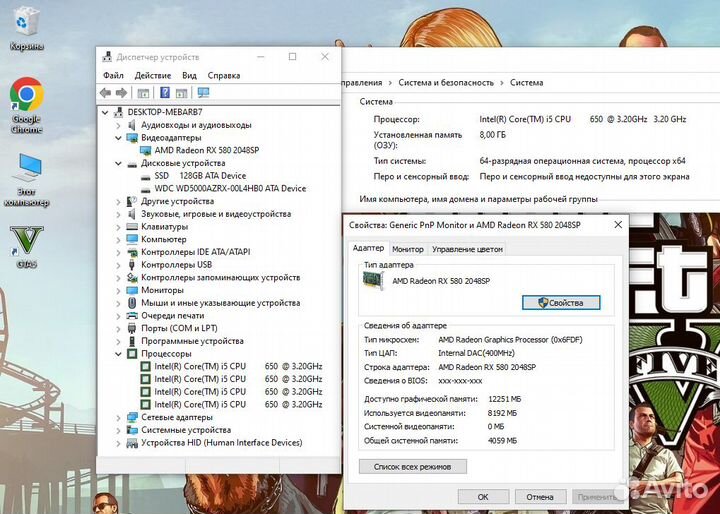
Task: Switch to the Управление цветом tab
Action: pos(467,249)
